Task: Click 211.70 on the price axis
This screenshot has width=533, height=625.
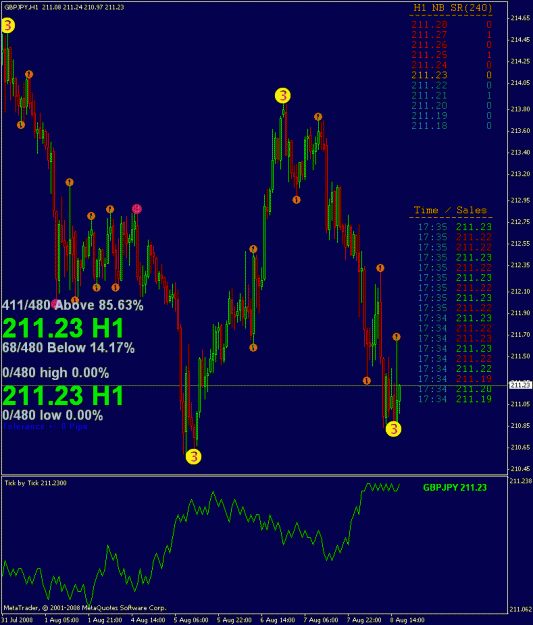Action: coord(520,334)
